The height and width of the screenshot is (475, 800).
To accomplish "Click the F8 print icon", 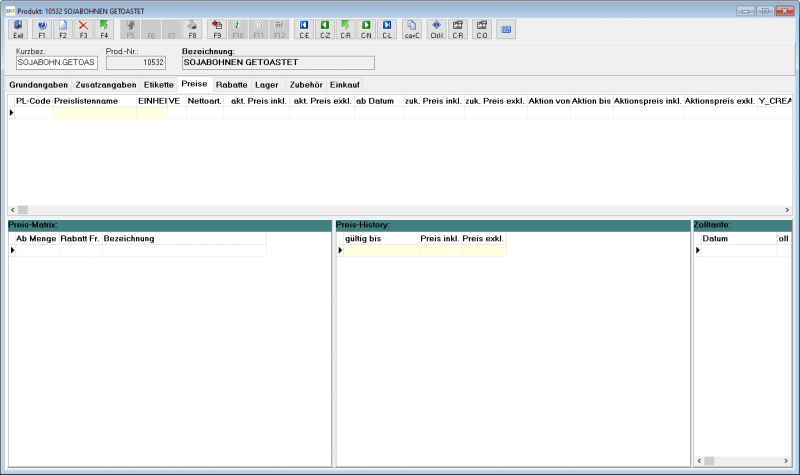I will (192, 29).
